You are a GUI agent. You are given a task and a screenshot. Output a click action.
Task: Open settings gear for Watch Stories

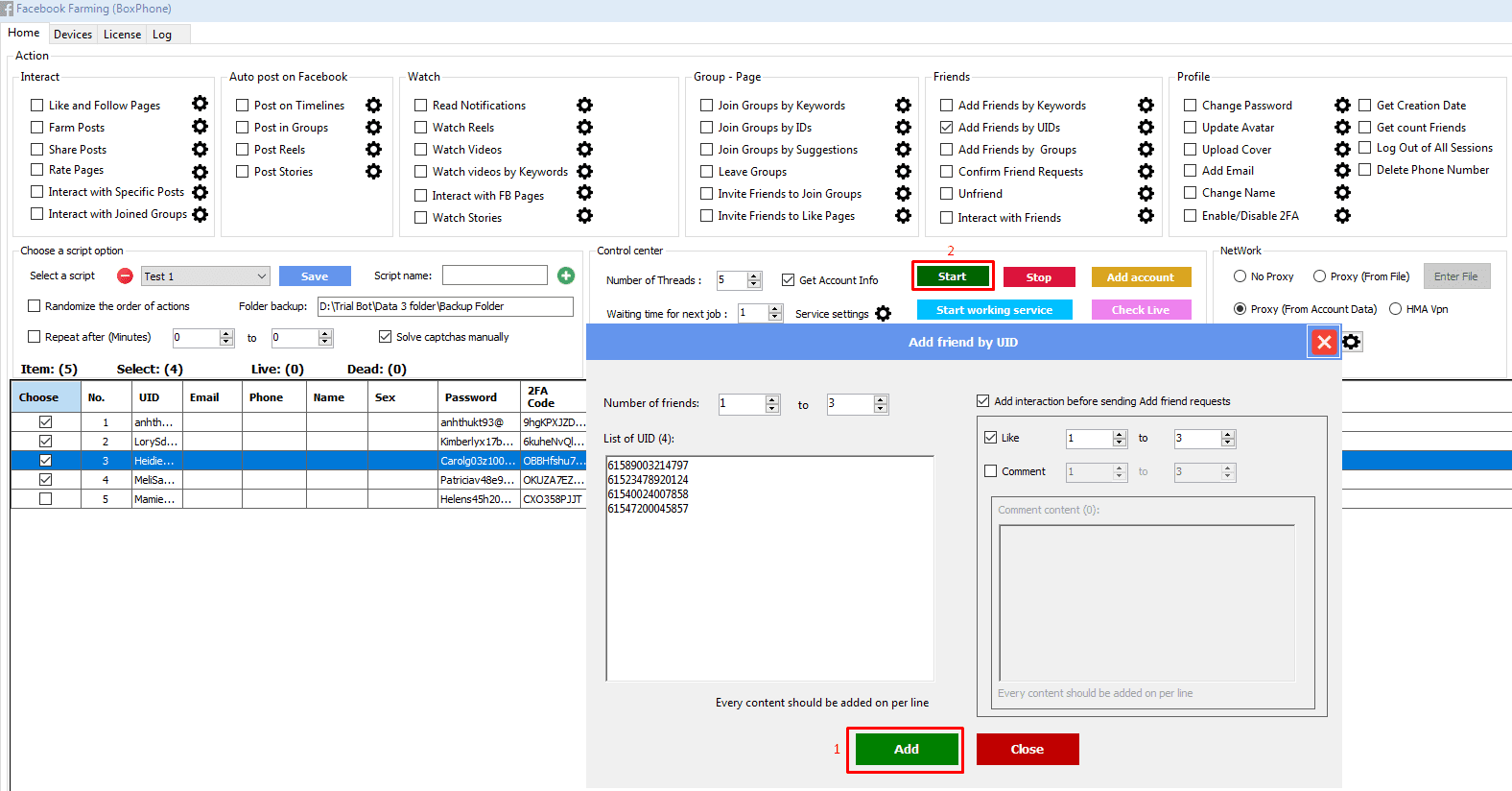pyautogui.click(x=584, y=216)
